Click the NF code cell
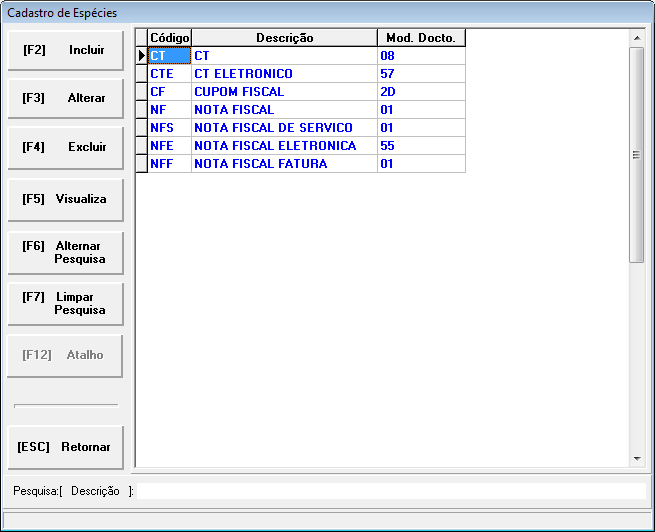The image size is (655, 532). tap(169, 110)
